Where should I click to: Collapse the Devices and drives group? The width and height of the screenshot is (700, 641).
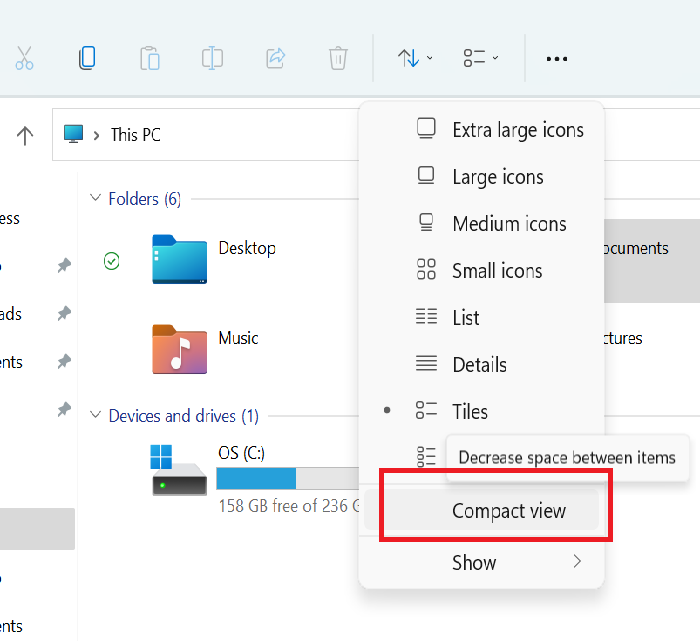[96, 416]
